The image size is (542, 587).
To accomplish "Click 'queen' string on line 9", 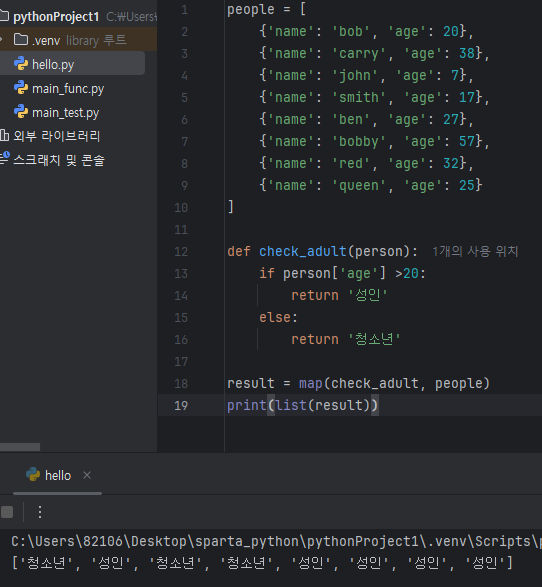I will pyautogui.click(x=359, y=186).
